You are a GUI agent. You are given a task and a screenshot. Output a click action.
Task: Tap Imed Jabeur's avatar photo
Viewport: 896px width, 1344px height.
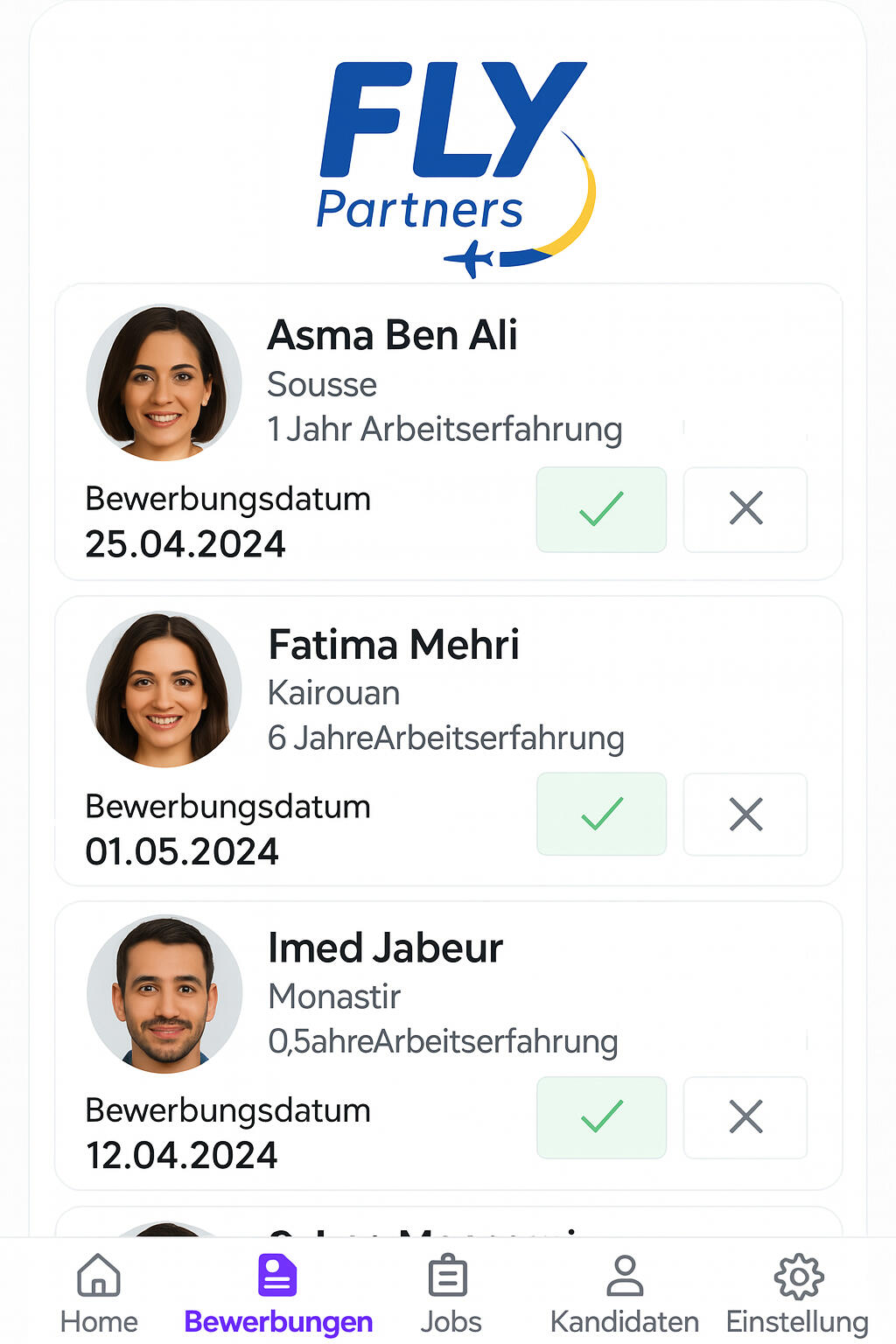tap(164, 994)
